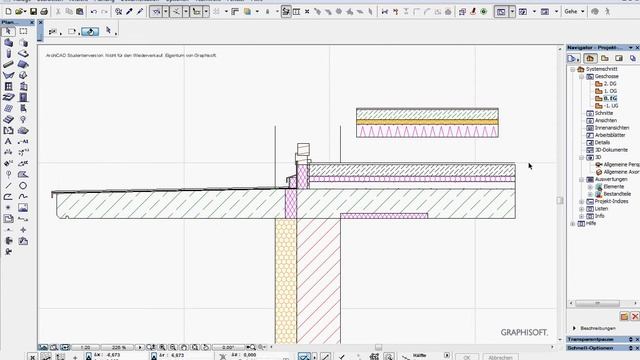Select the Door tool in toolbox
The height and width of the screenshot is (360, 640).
[x=23, y=98]
